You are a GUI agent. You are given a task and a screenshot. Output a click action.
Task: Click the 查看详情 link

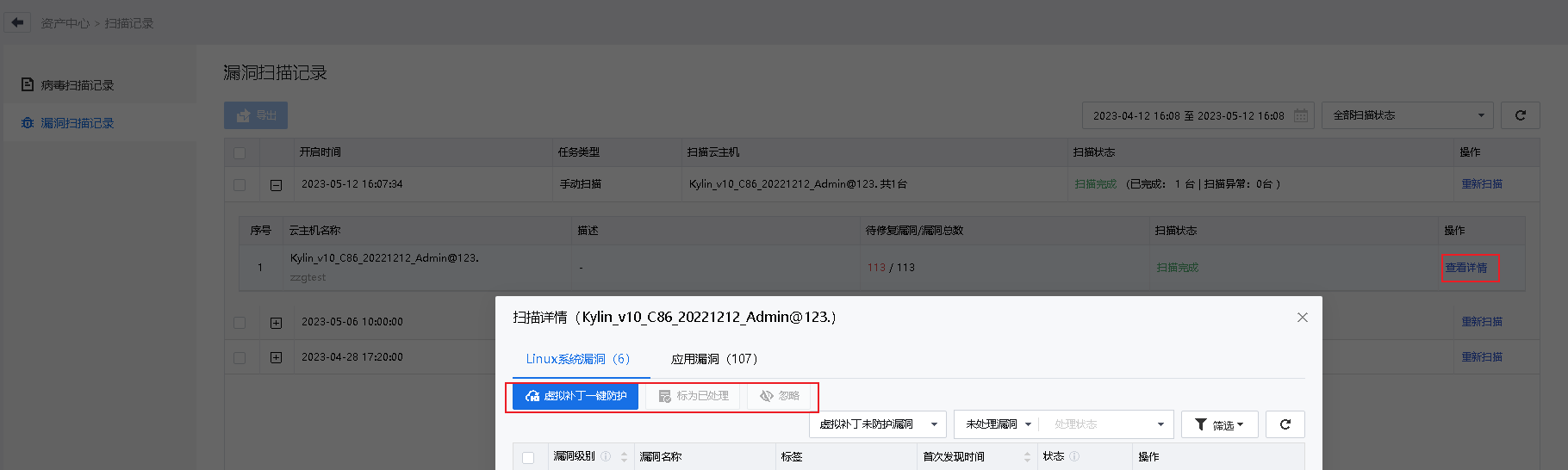[x=1466, y=268]
